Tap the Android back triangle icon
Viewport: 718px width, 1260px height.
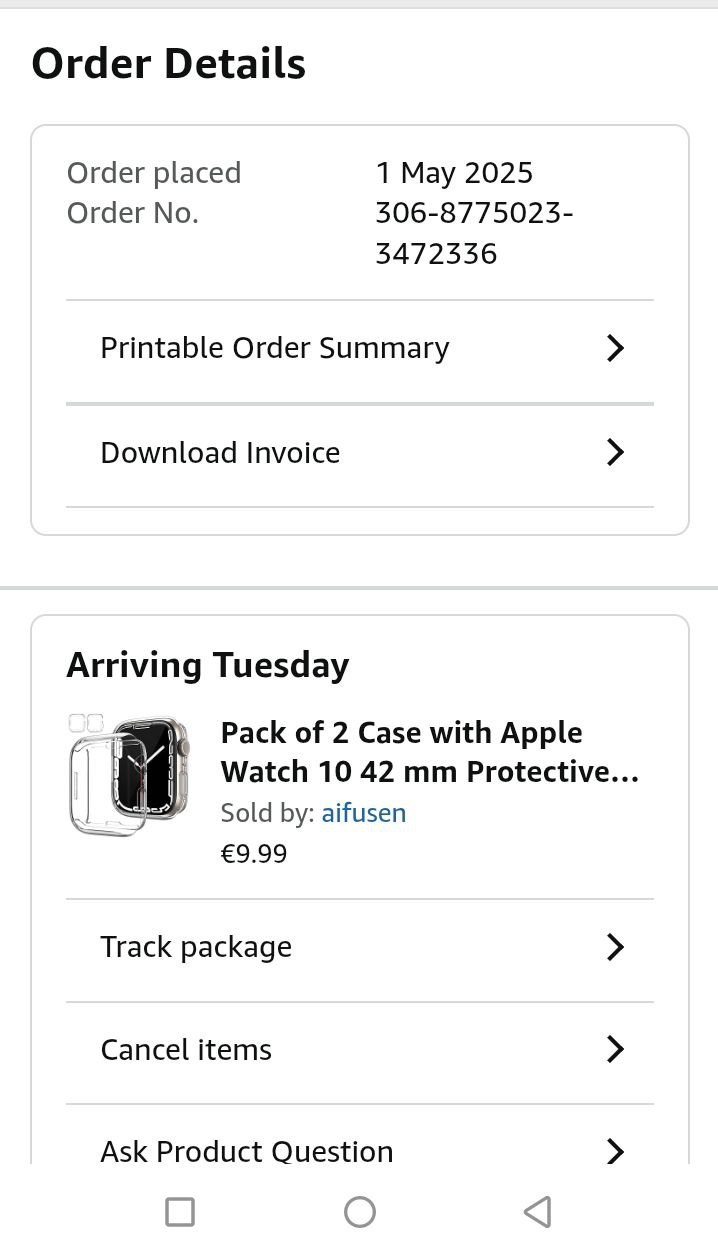pos(537,1212)
